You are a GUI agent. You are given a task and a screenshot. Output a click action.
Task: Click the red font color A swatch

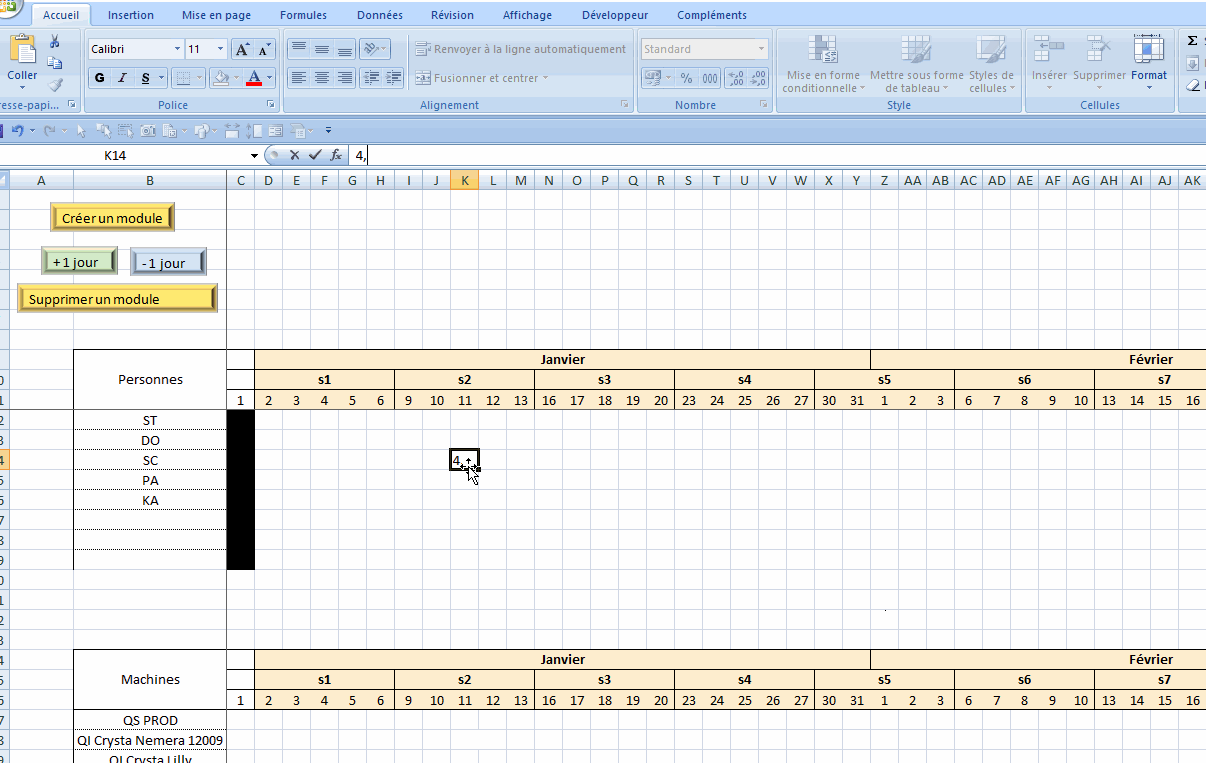click(253, 78)
